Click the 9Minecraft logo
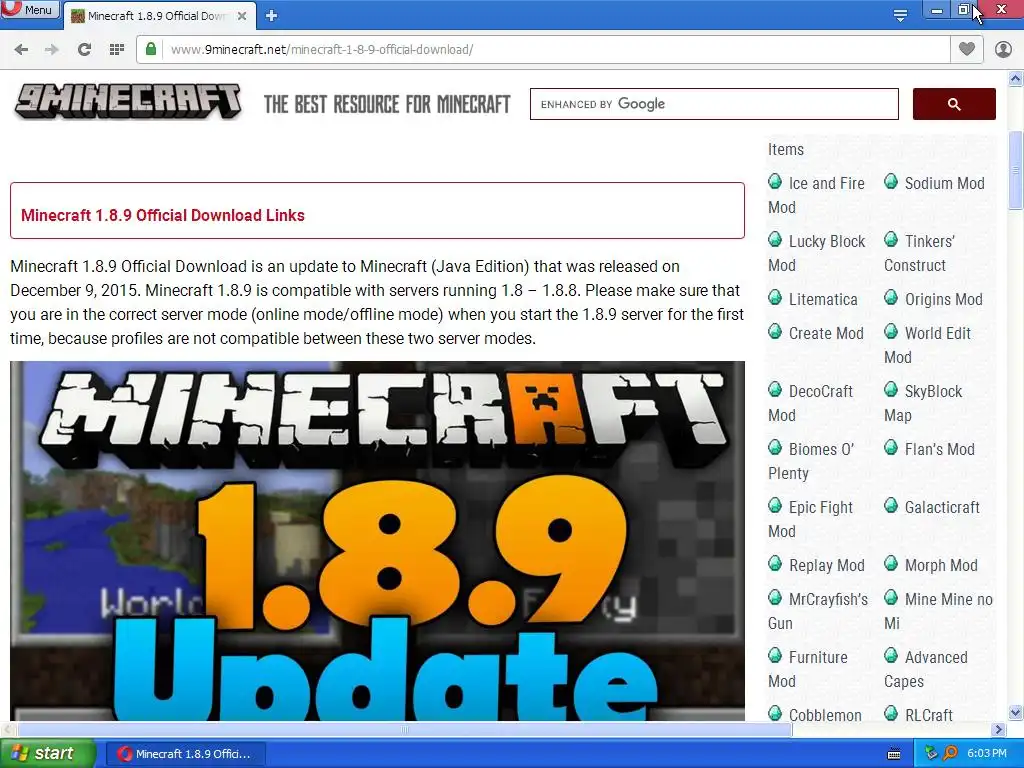 tap(128, 103)
